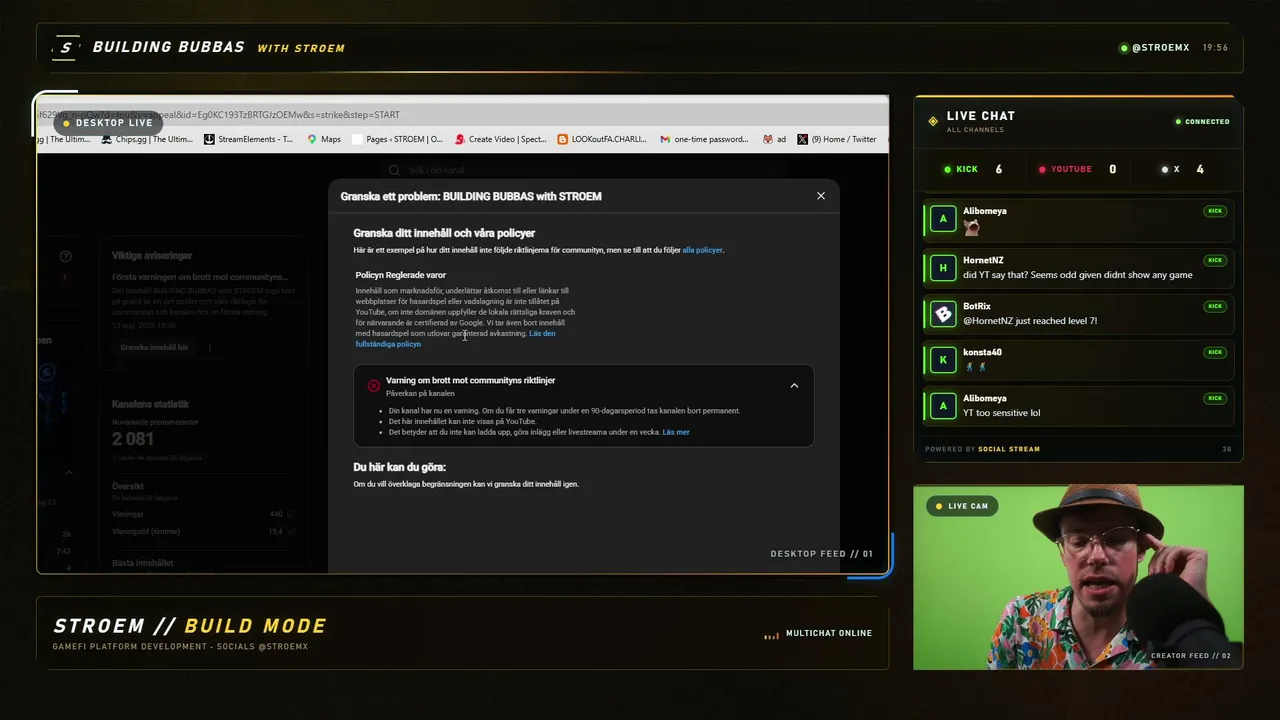The width and height of the screenshot is (1280, 720).
Task: Click the subscriber count 2 081
Action: pos(133,439)
